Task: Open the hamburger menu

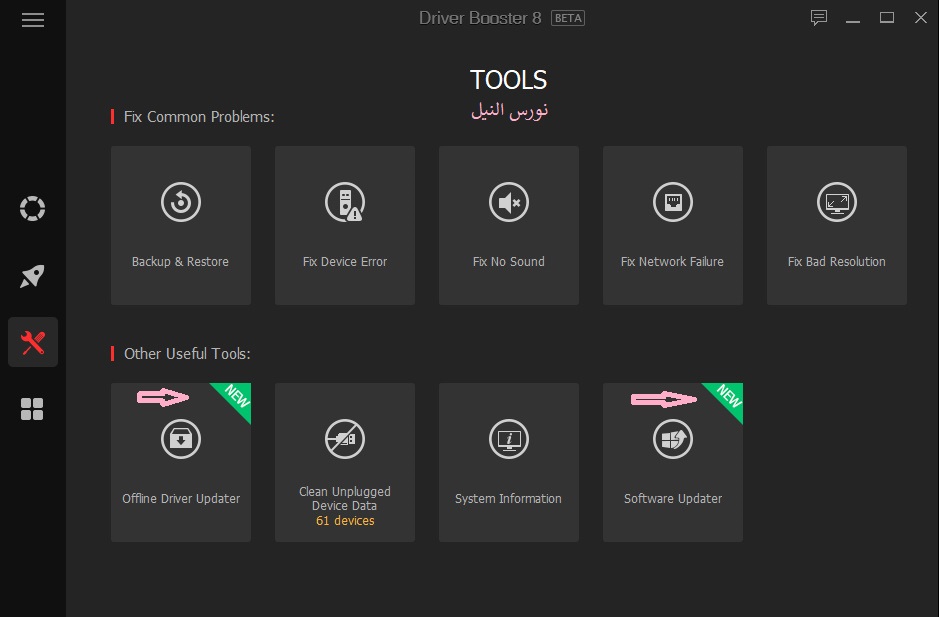Action: [33, 20]
